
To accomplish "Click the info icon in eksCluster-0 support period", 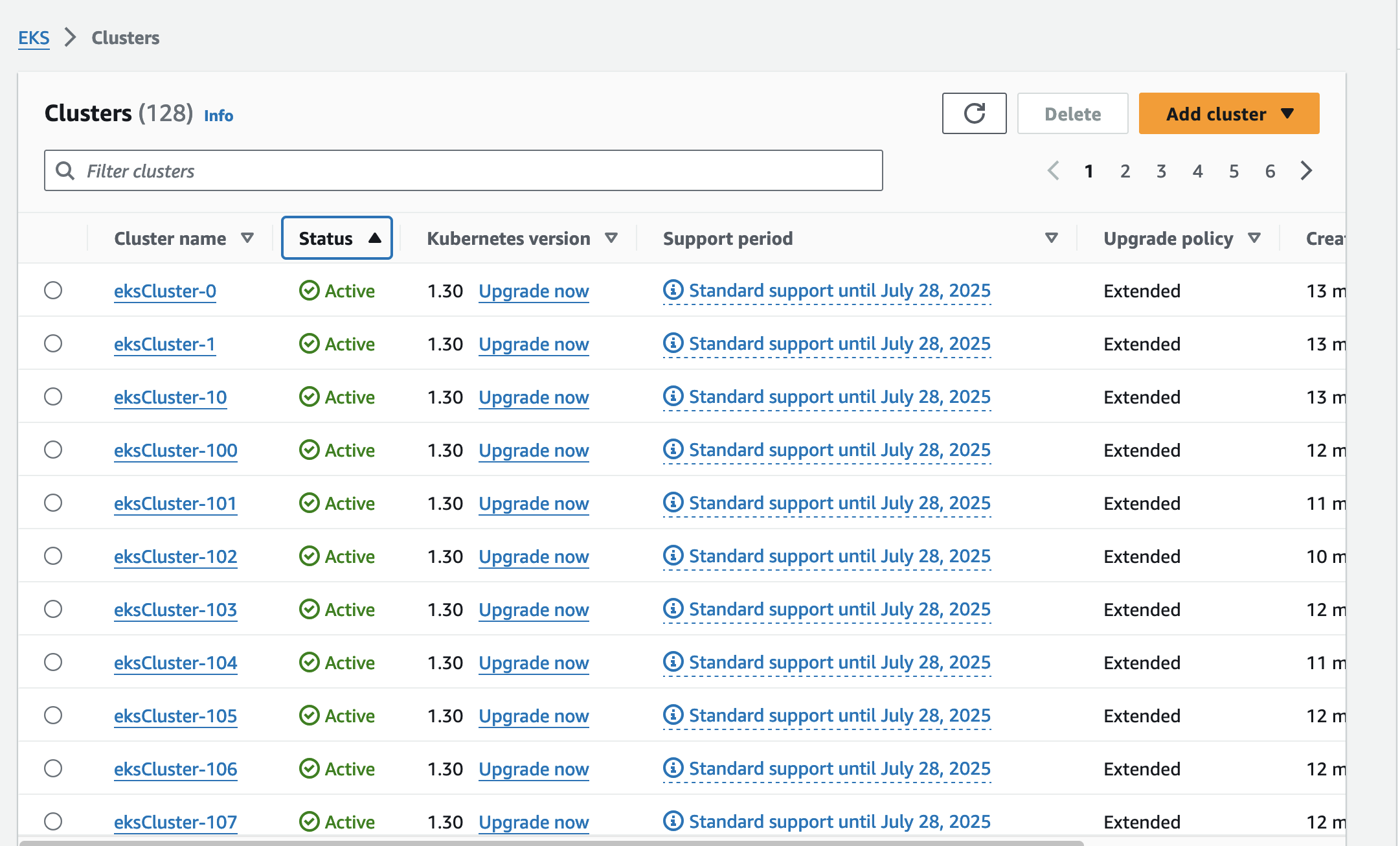I will (673, 290).
